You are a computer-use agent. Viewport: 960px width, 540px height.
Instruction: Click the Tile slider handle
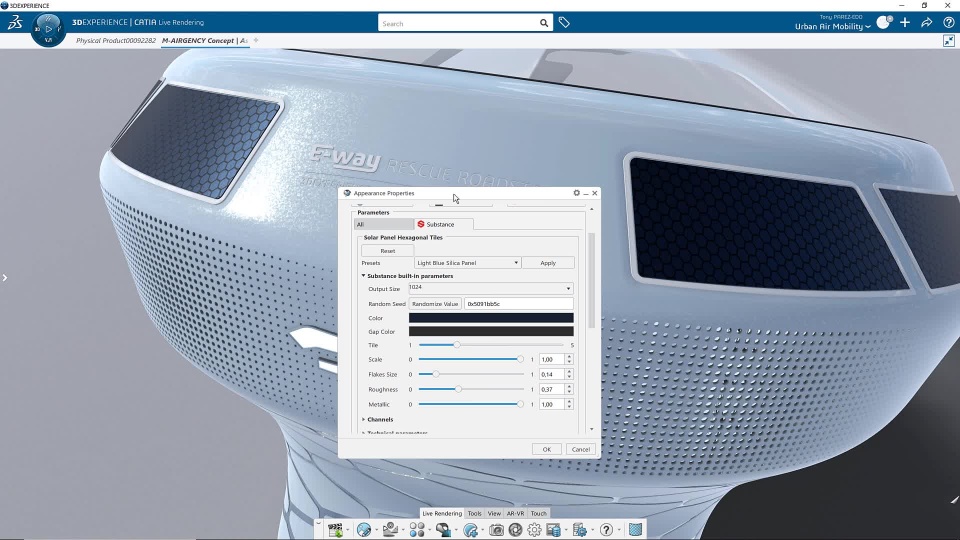(457, 345)
